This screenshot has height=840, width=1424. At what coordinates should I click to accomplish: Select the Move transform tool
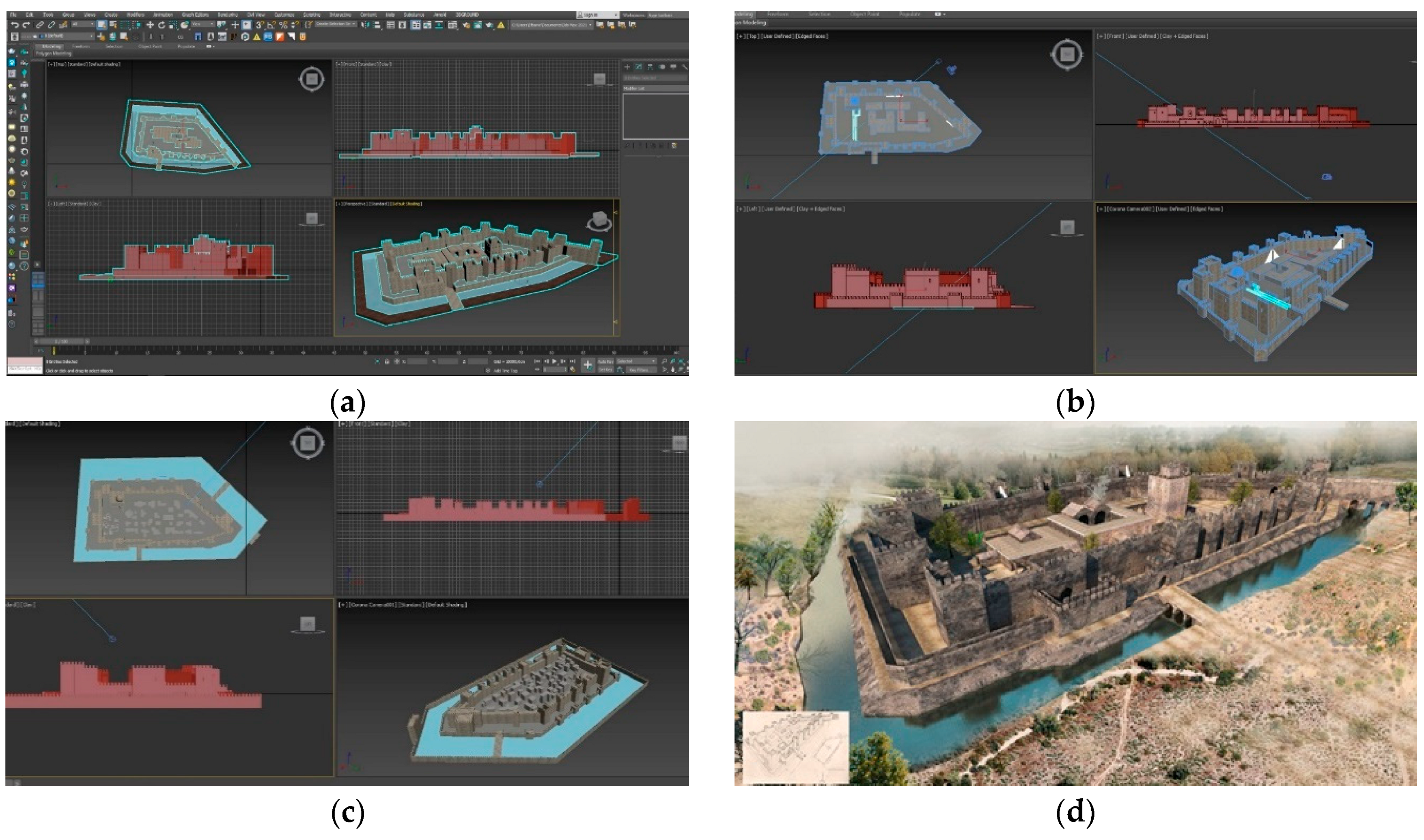(x=150, y=25)
